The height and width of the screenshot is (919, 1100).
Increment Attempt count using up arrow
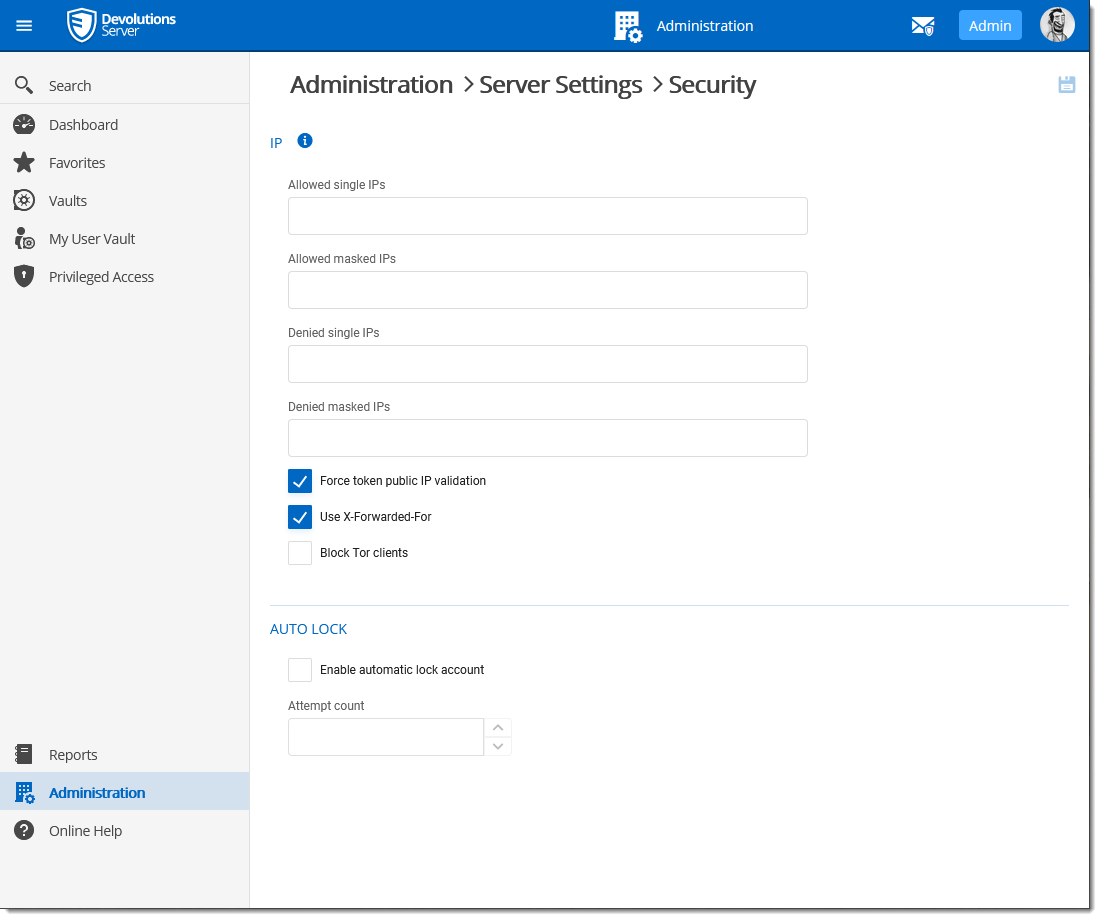[497, 727]
